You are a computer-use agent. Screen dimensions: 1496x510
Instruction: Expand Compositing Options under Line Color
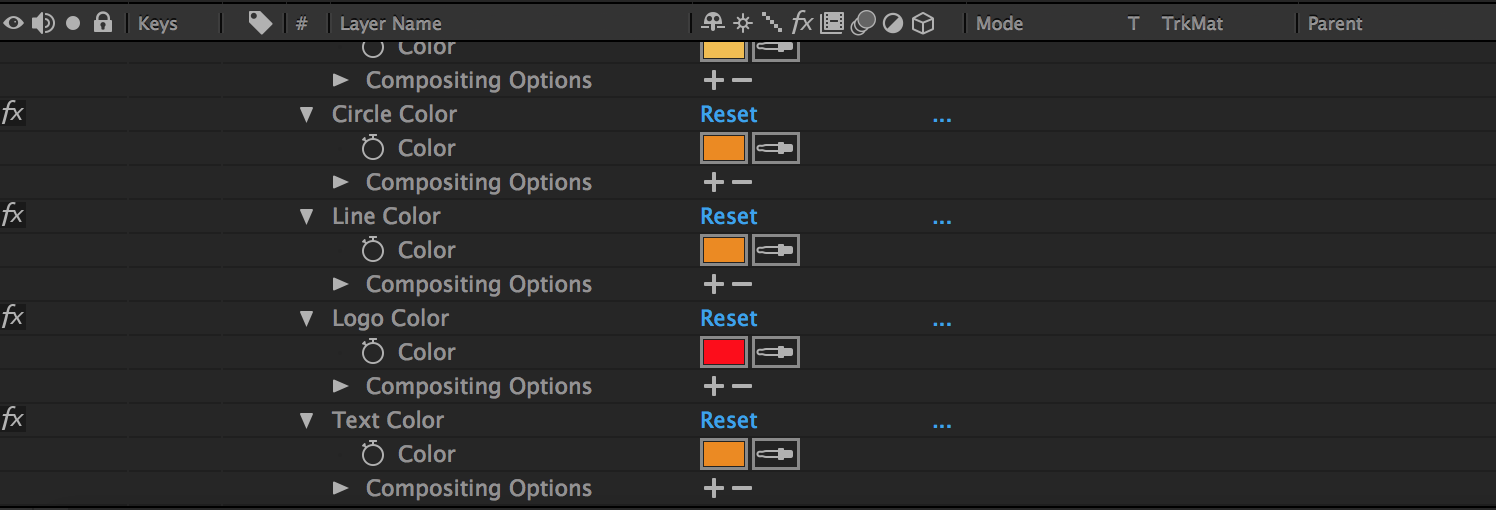click(x=340, y=284)
